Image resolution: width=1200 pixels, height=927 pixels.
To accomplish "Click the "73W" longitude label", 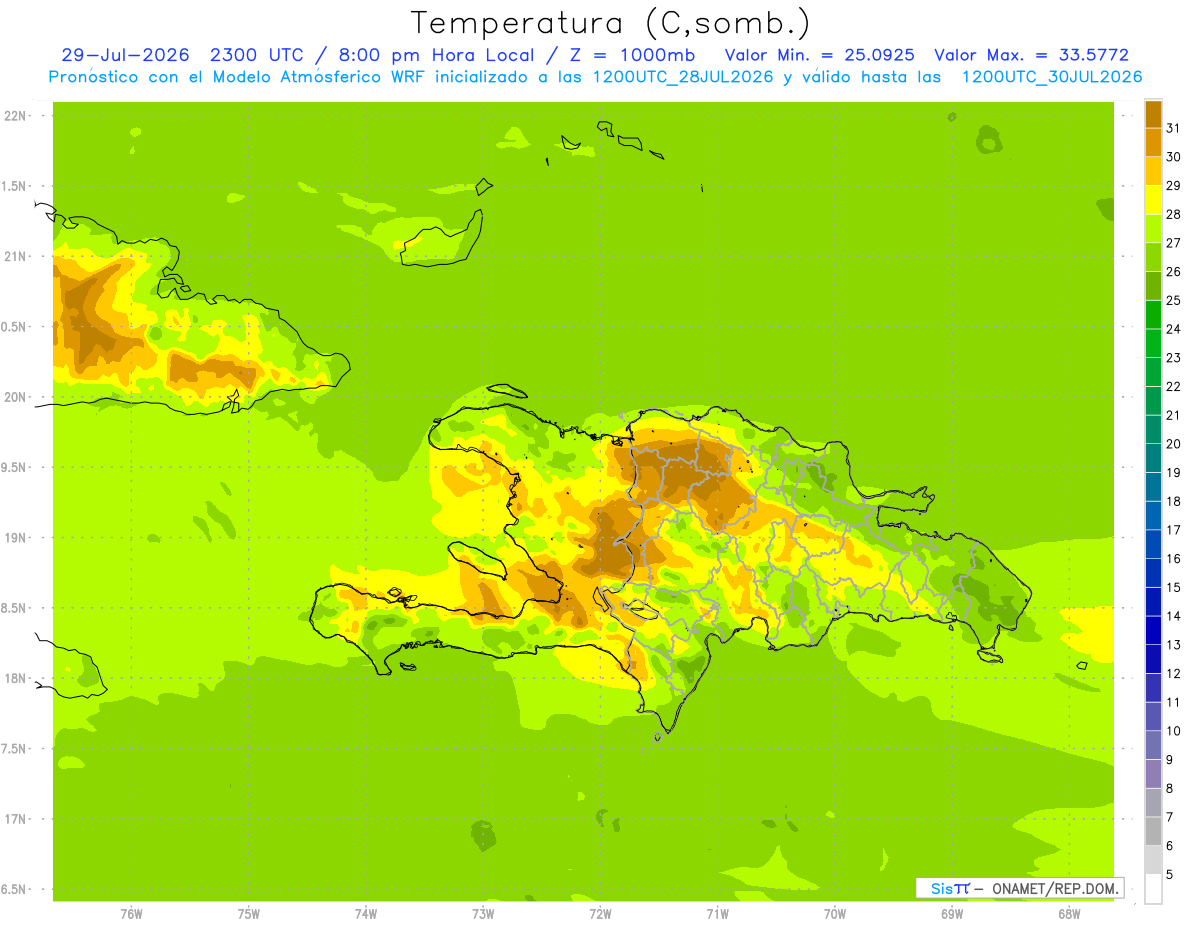I will coord(483,914).
